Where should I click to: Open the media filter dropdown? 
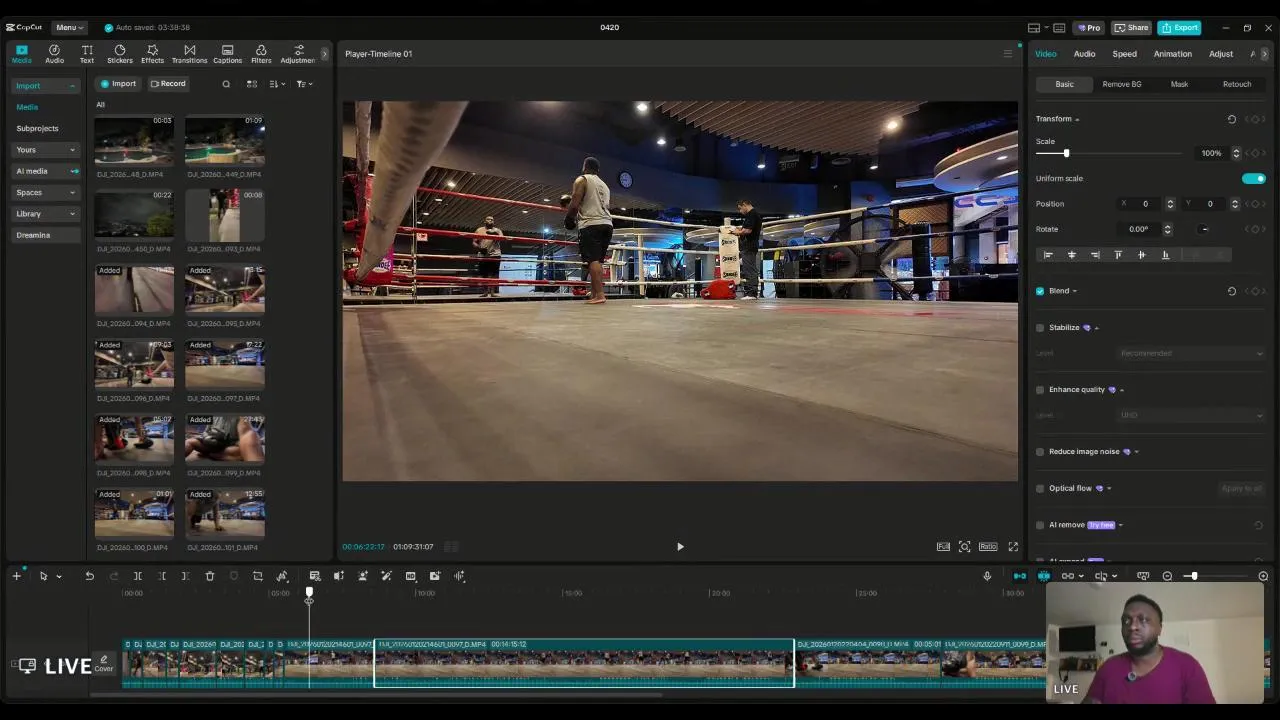tap(305, 84)
